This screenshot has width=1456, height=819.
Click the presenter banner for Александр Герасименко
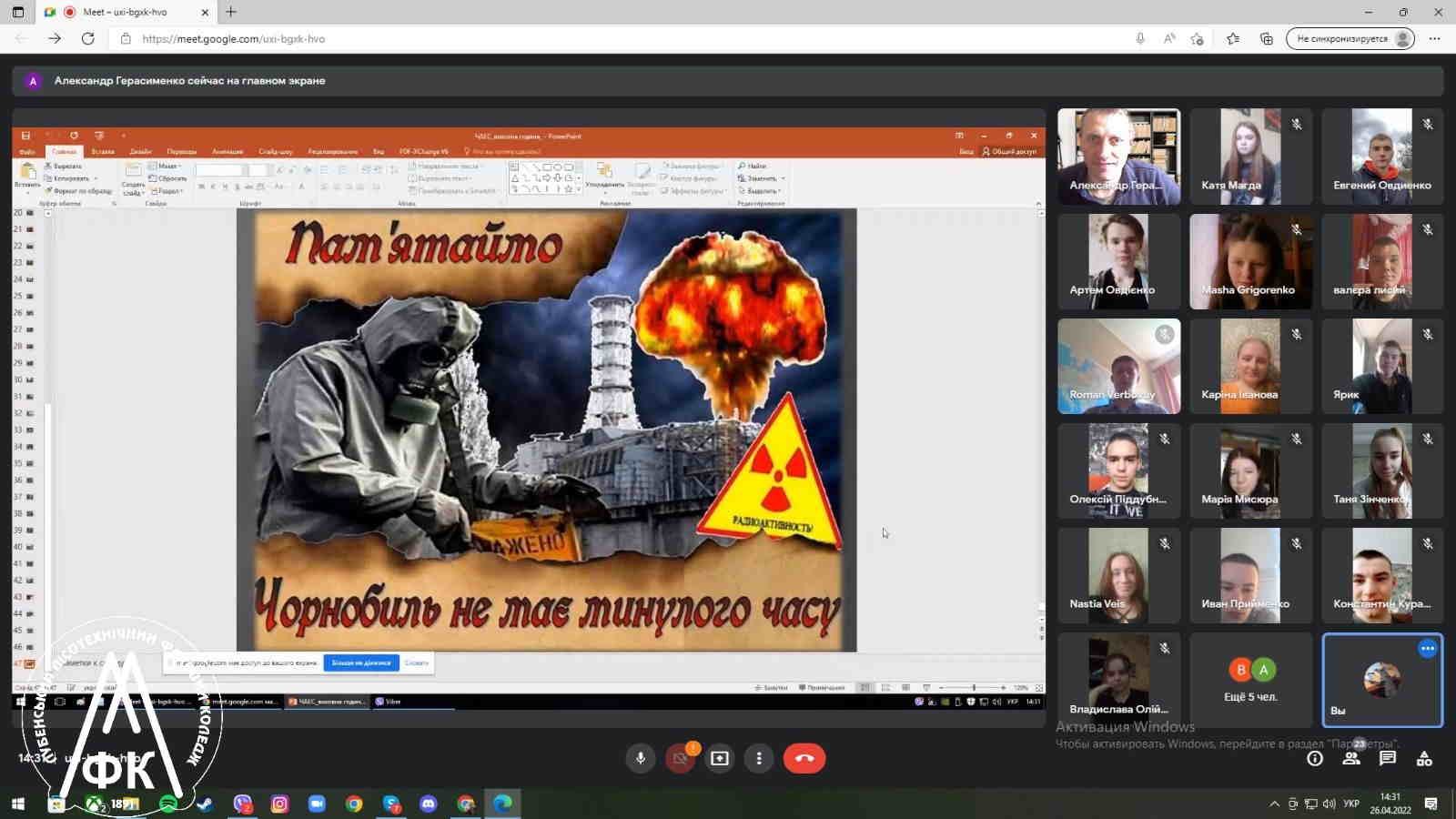pyautogui.click(x=728, y=81)
